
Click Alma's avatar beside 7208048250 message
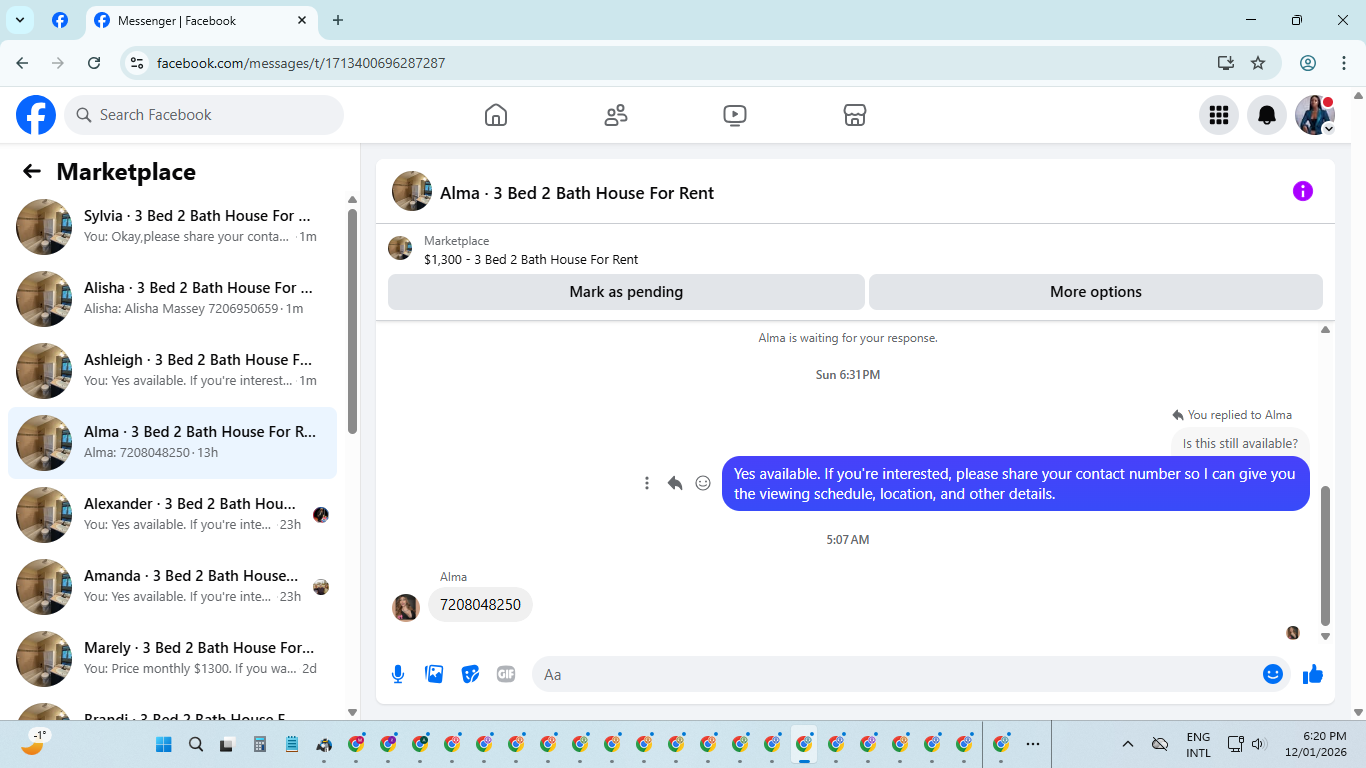click(406, 607)
